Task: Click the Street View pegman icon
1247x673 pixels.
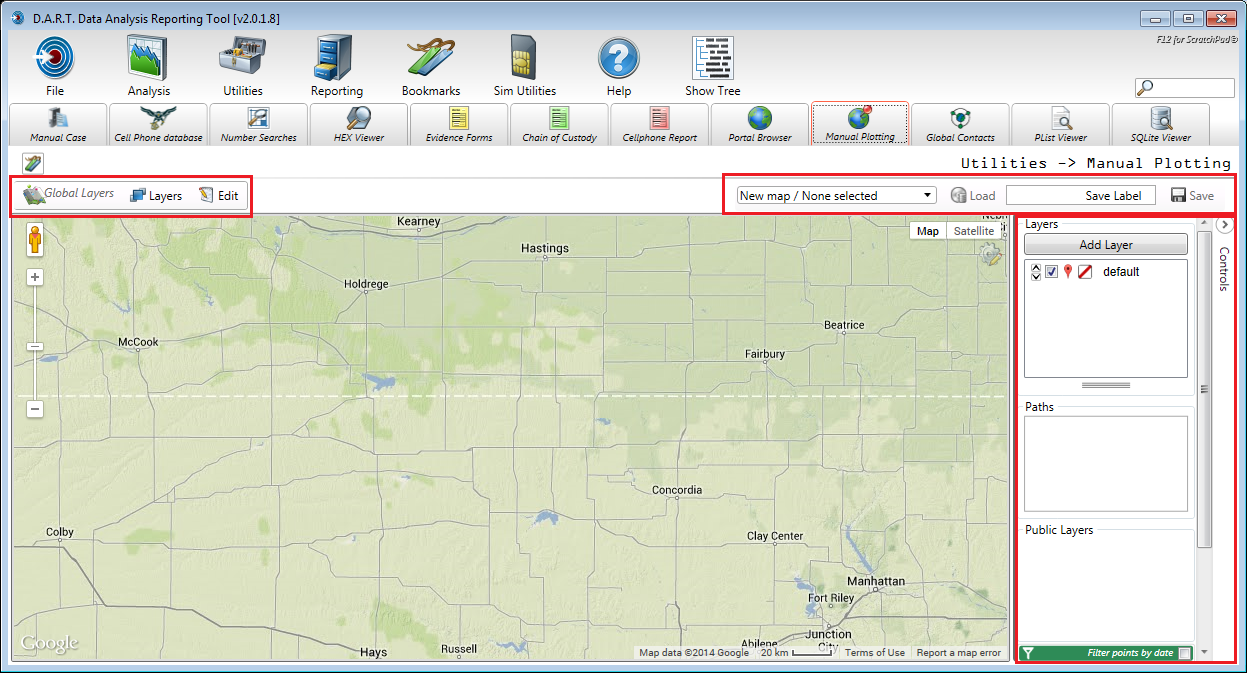Action: (x=34, y=241)
